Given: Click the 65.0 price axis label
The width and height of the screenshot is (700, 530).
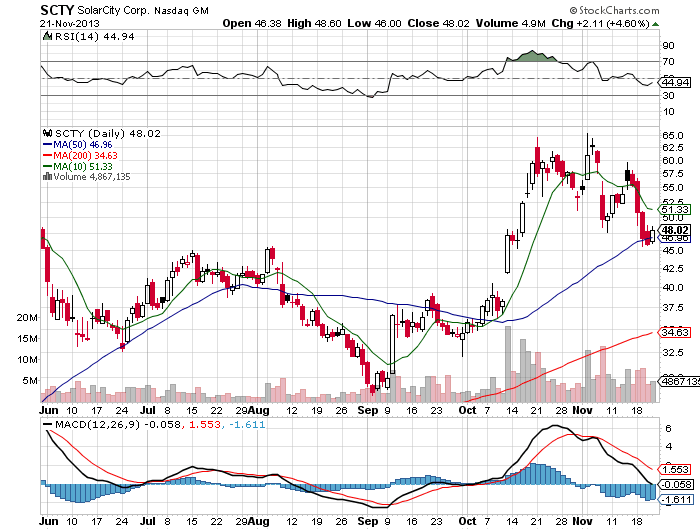Looking at the screenshot, I should click(673, 135).
